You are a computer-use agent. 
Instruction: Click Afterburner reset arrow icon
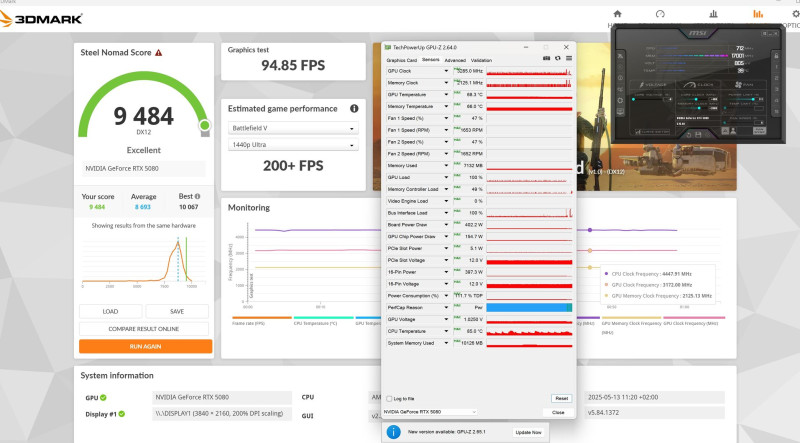point(688,135)
